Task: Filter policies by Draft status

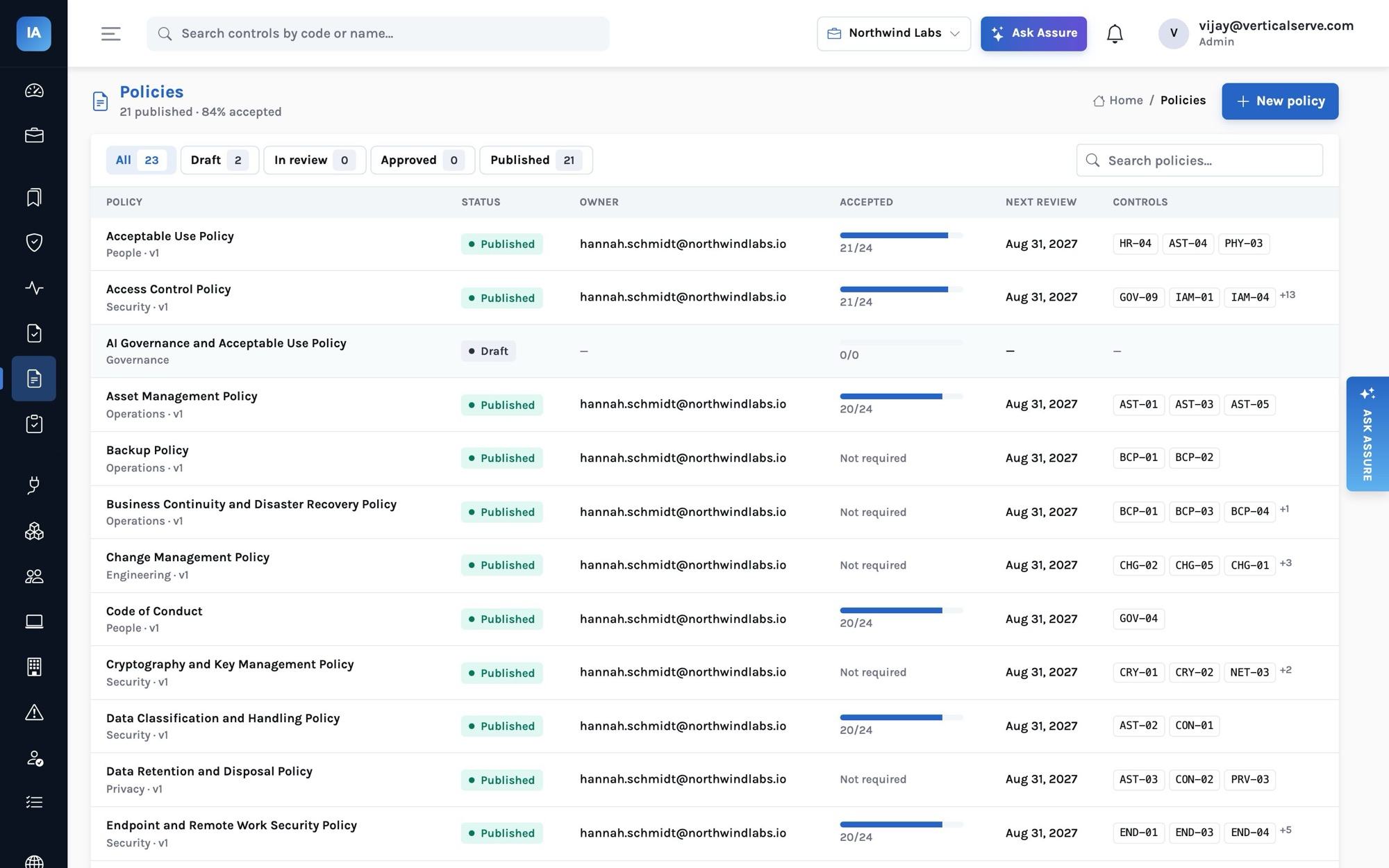Action: pos(219,160)
